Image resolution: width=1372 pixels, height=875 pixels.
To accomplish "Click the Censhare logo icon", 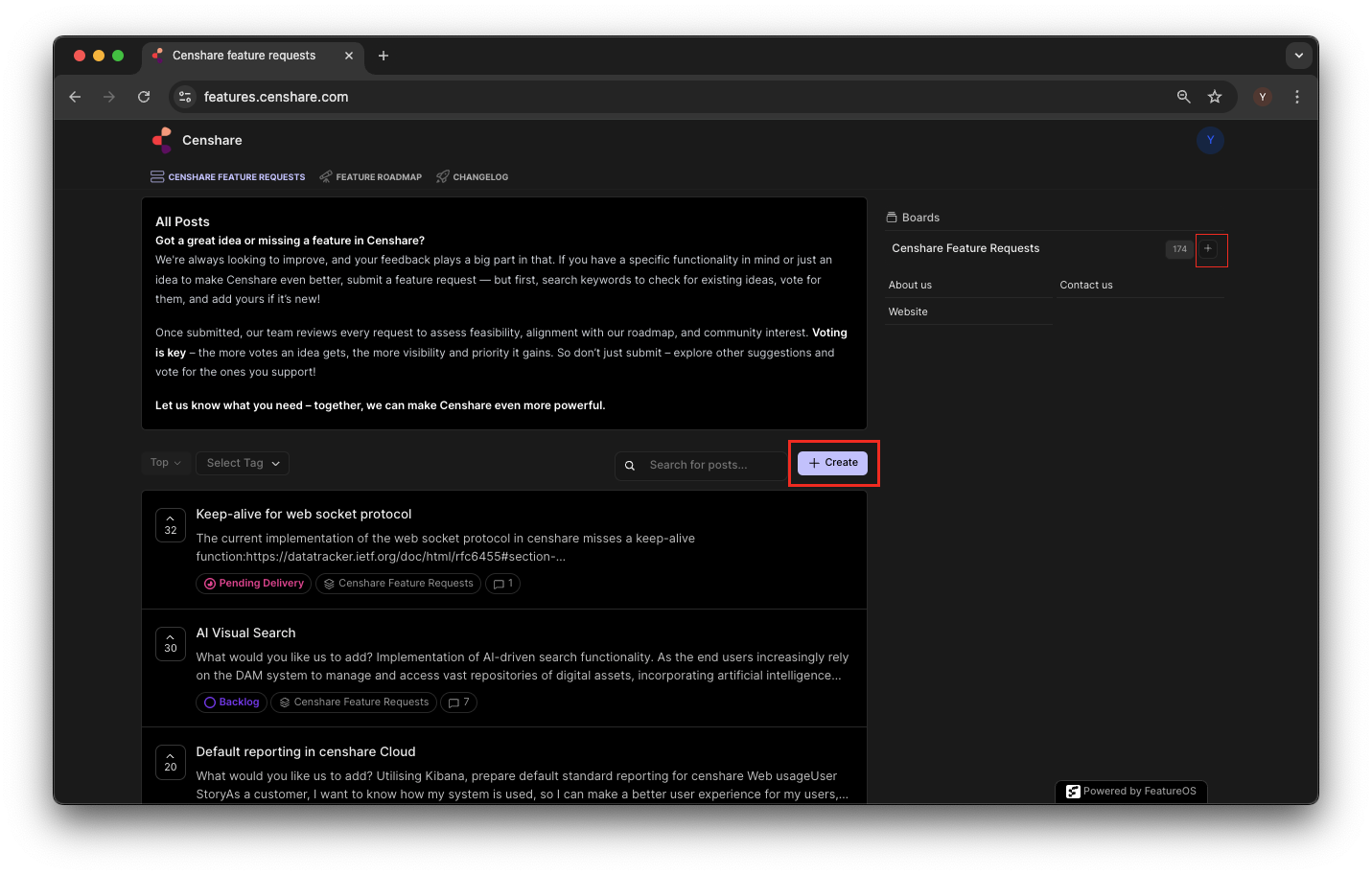I will 161,140.
